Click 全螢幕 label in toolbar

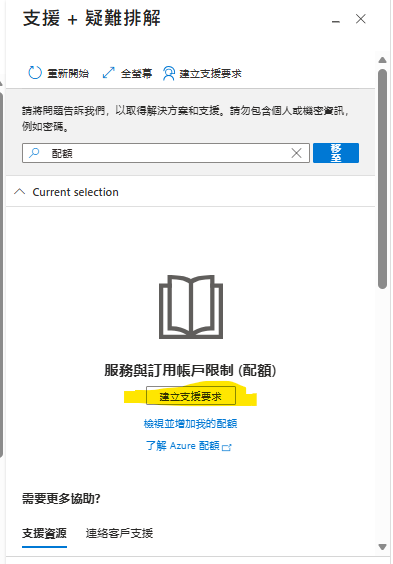[136, 73]
